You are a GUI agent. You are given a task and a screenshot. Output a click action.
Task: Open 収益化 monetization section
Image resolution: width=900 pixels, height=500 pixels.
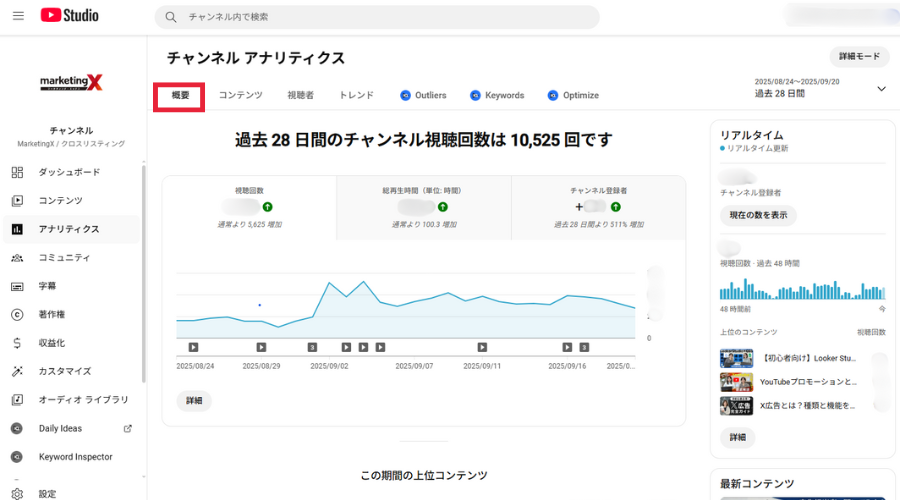[x=52, y=343]
